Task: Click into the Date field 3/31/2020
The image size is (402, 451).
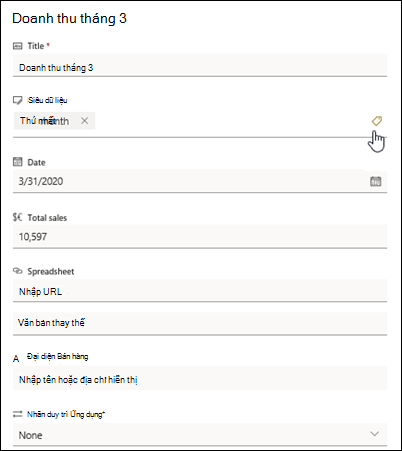Action: click(188, 181)
